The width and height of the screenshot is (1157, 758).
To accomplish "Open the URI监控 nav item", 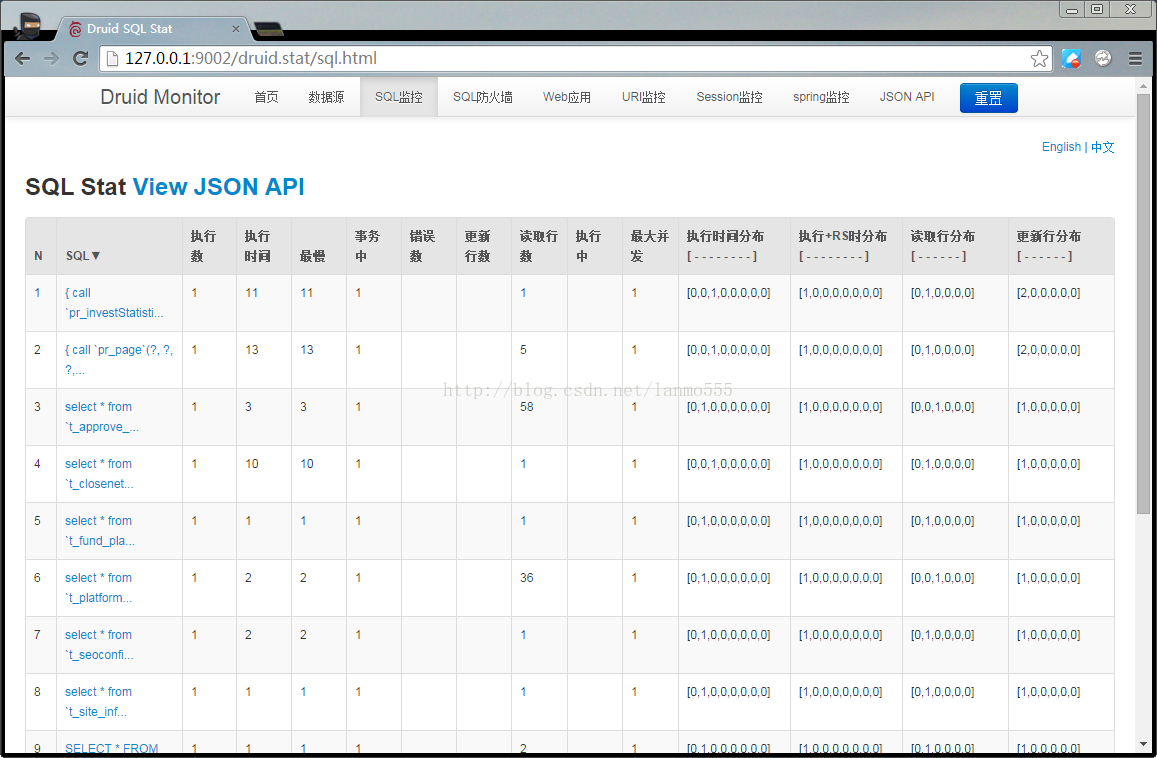I will pos(643,97).
